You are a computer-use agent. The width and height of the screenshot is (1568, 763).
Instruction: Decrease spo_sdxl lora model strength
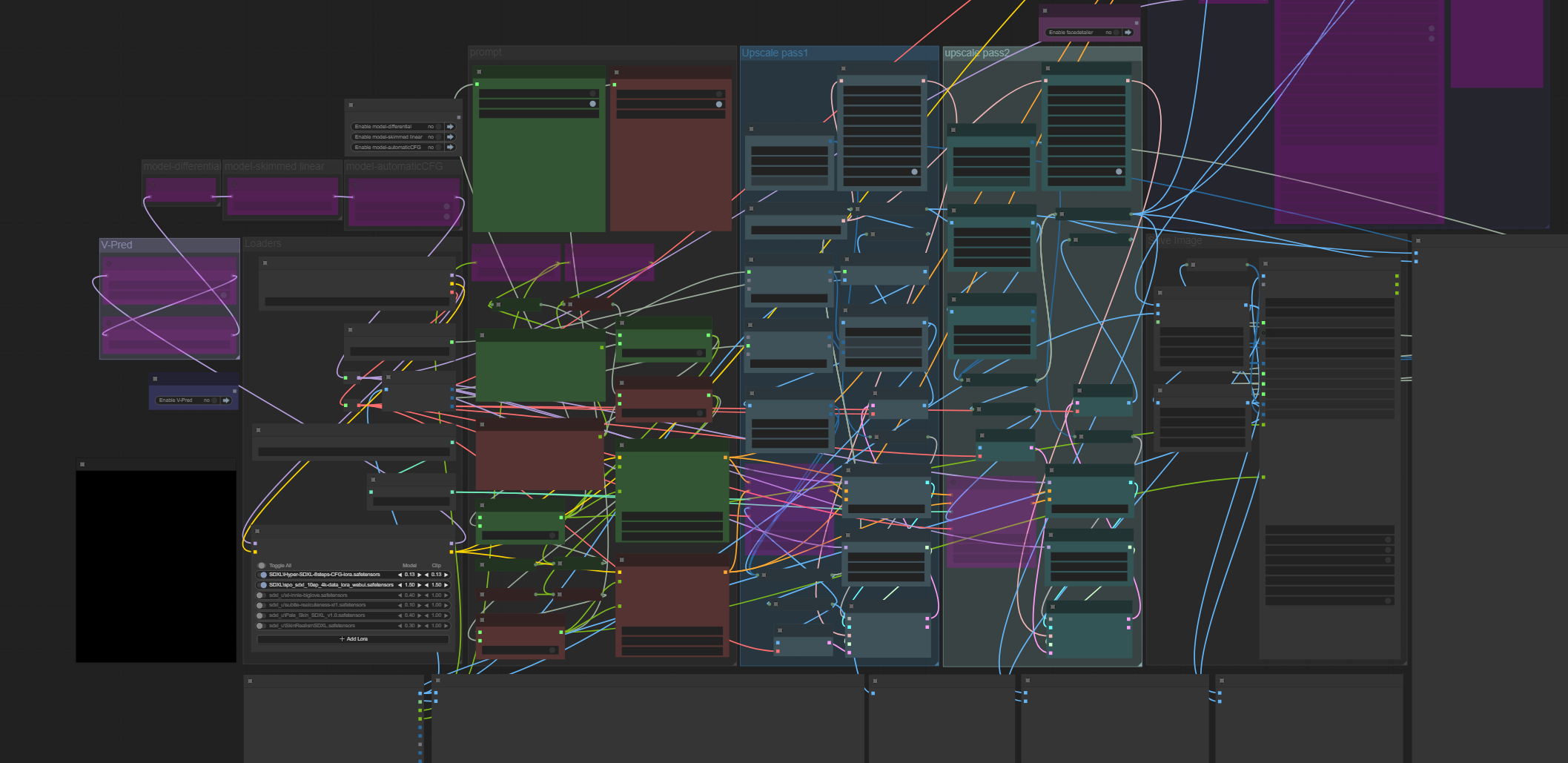click(400, 585)
